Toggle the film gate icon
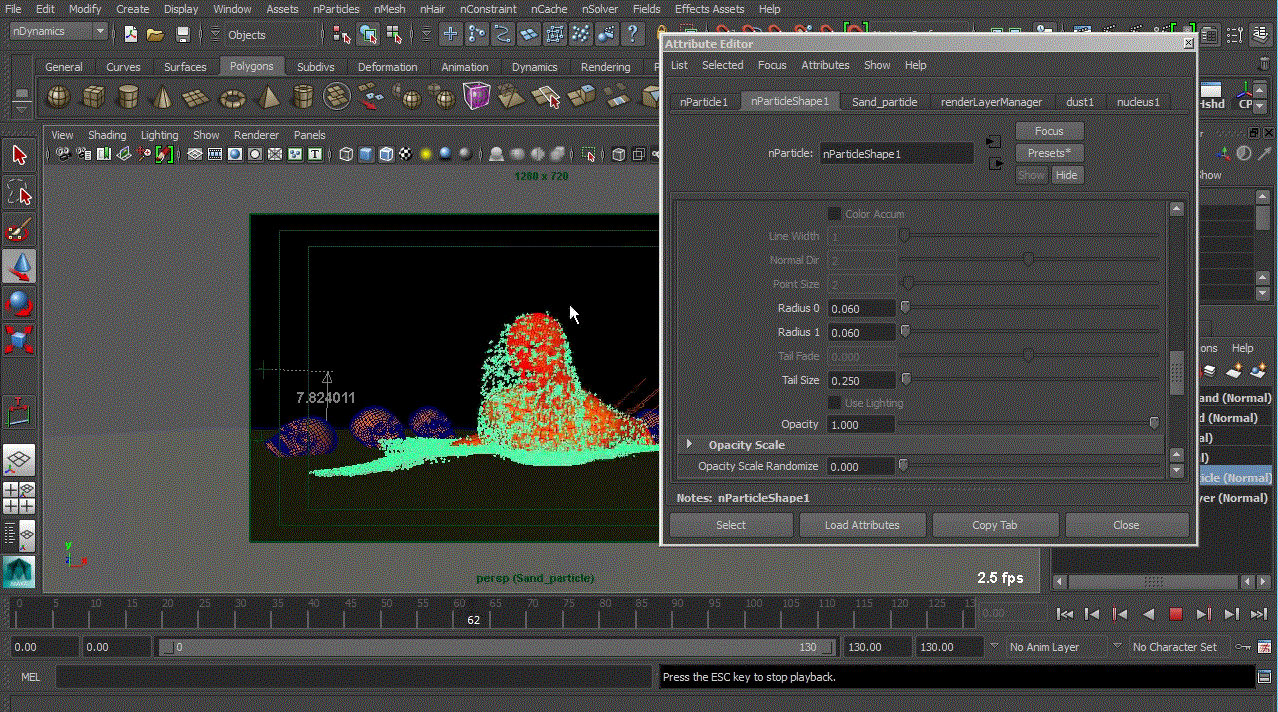Viewport: 1278px width, 712px height. click(215, 154)
